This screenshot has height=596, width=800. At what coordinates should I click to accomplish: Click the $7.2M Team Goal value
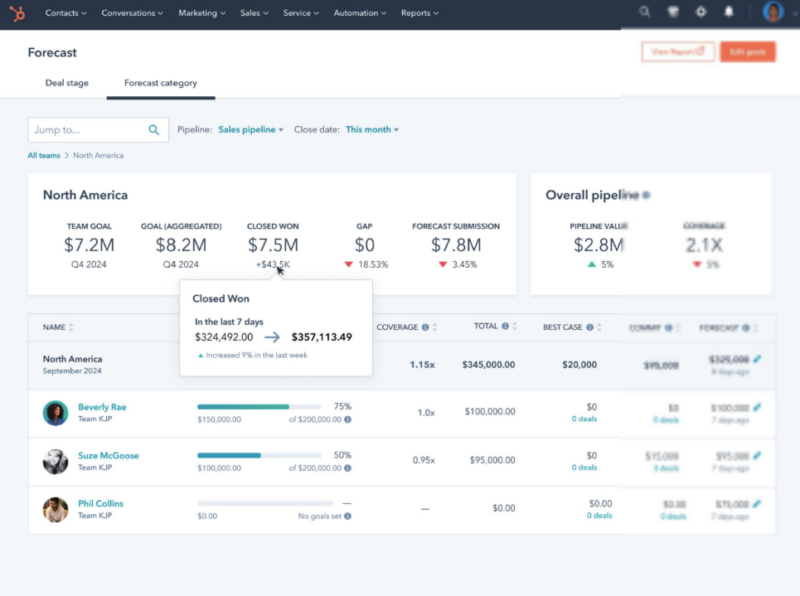point(89,245)
